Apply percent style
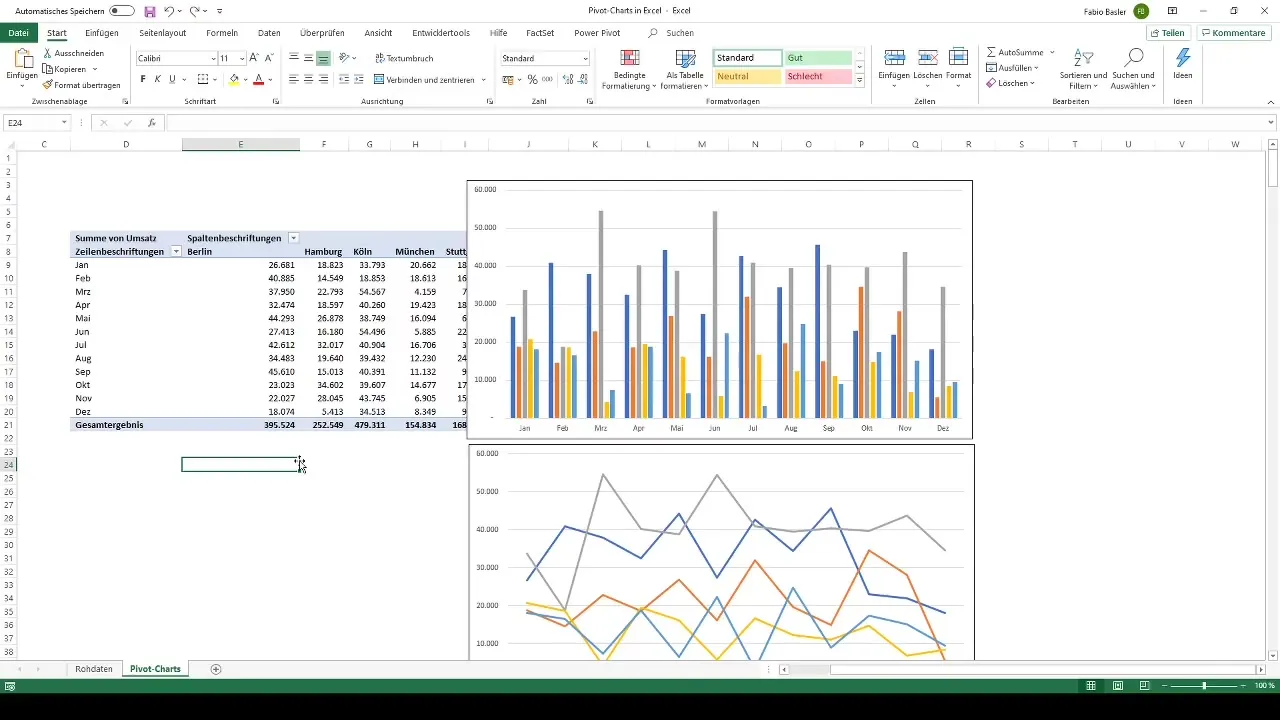Image resolution: width=1280 pixels, height=720 pixels. [x=532, y=79]
